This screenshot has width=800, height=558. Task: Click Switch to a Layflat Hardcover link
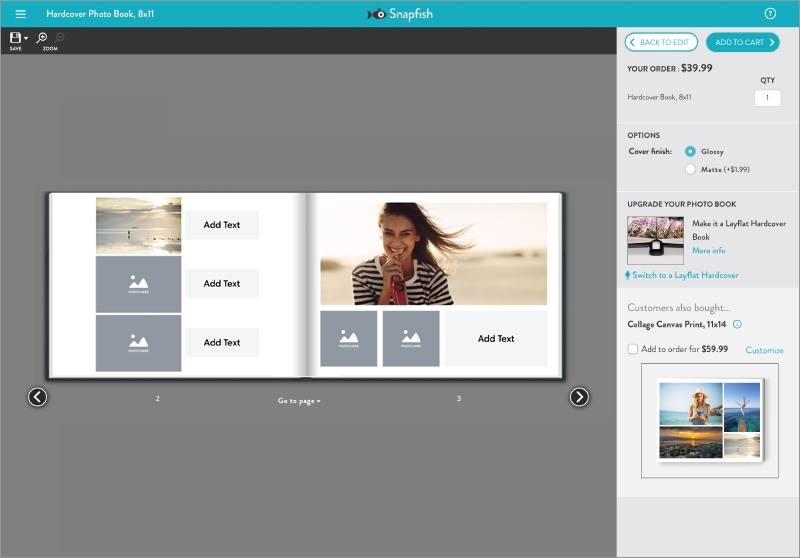point(686,275)
